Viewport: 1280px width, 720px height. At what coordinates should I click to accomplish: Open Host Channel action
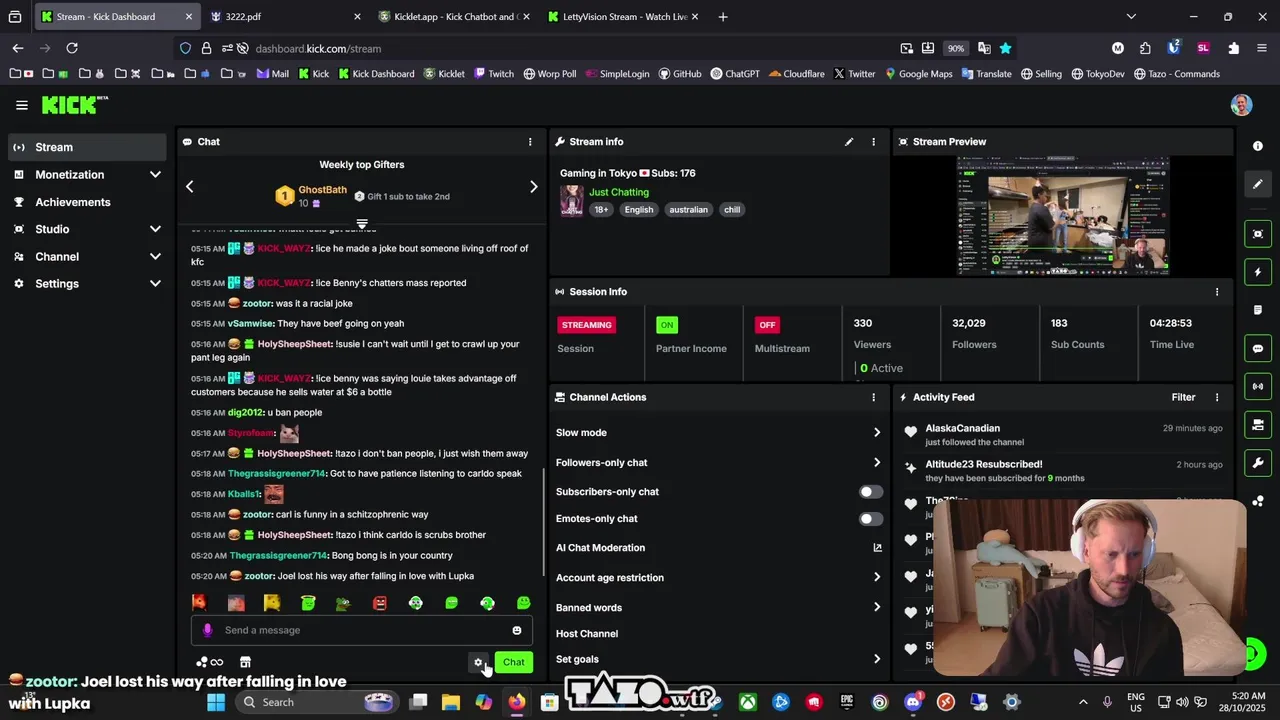pyautogui.click(x=587, y=634)
